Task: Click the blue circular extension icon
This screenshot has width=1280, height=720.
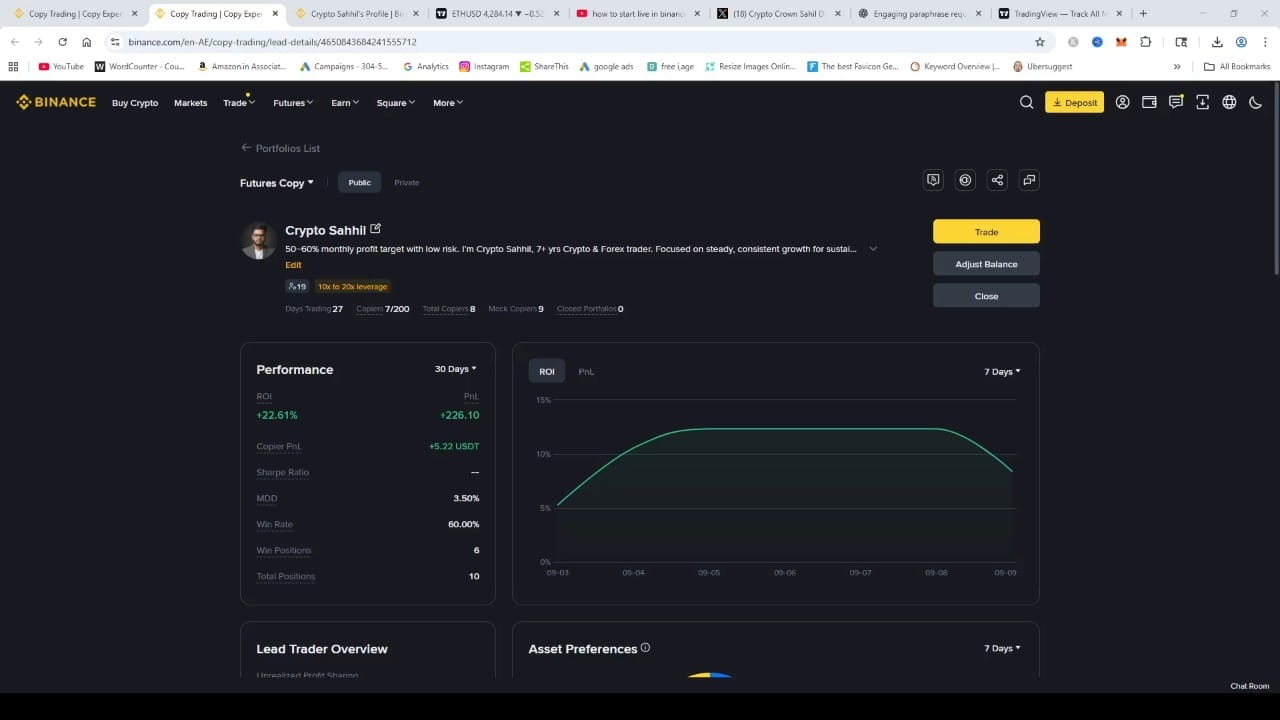Action: point(1097,42)
